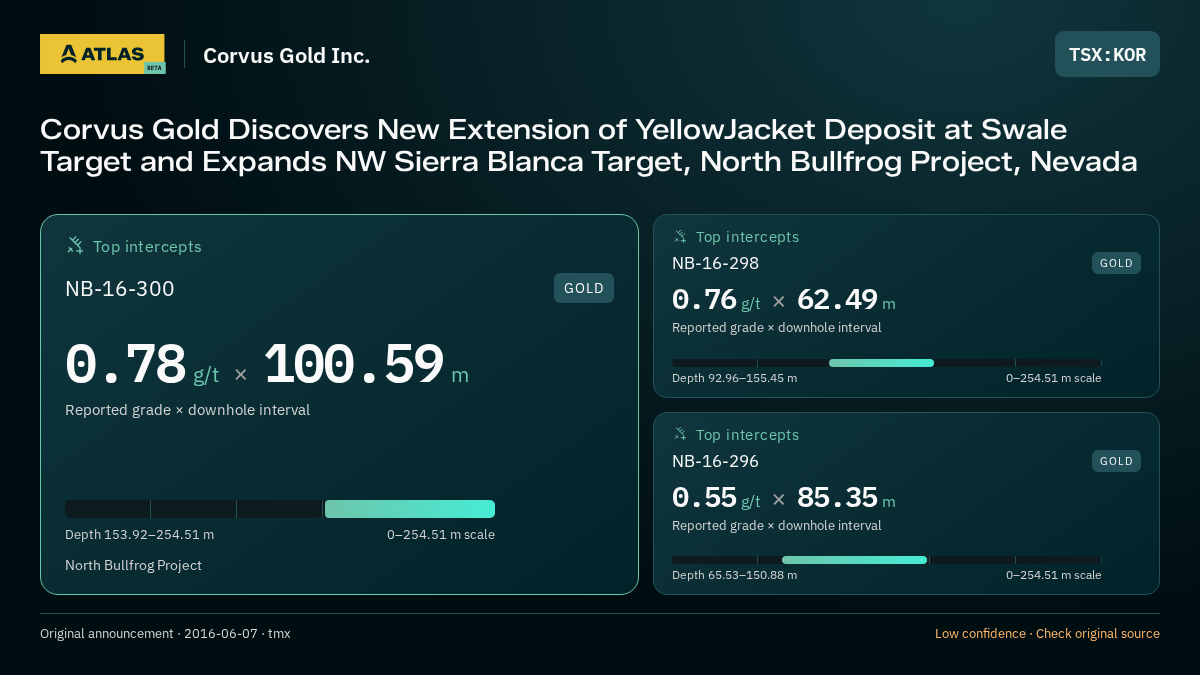Image resolution: width=1200 pixels, height=675 pixels.
Task: Open the Check original source link
Action: (x=1098, y=633)
